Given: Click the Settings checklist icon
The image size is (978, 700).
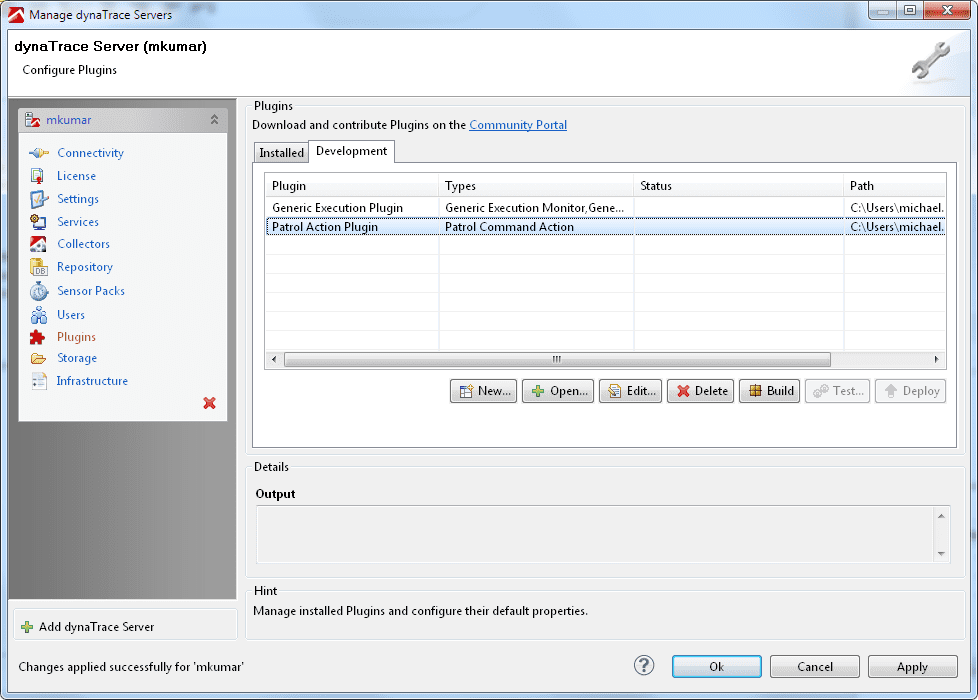Looking at the screenshot, I should coord(39,199).
